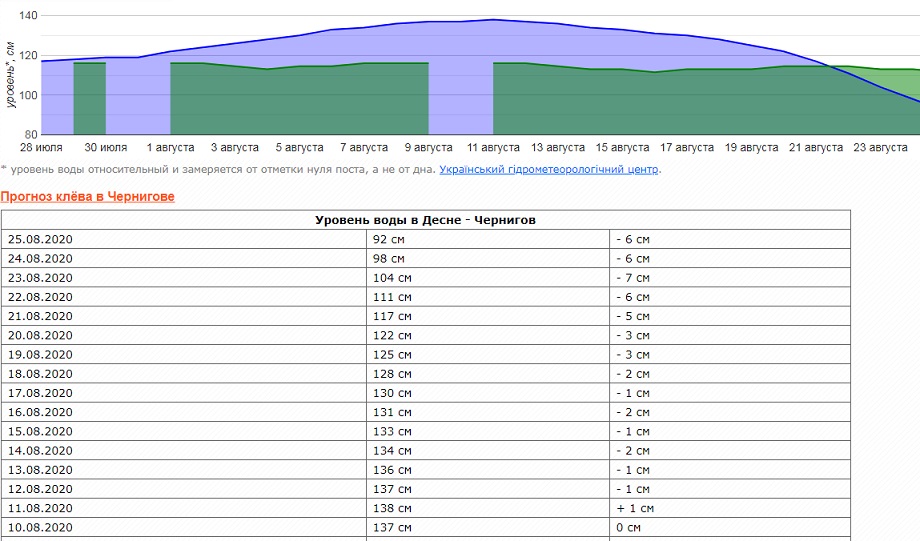
Task: Click the narrow green block before 30 июля
Action: [90, 98]
